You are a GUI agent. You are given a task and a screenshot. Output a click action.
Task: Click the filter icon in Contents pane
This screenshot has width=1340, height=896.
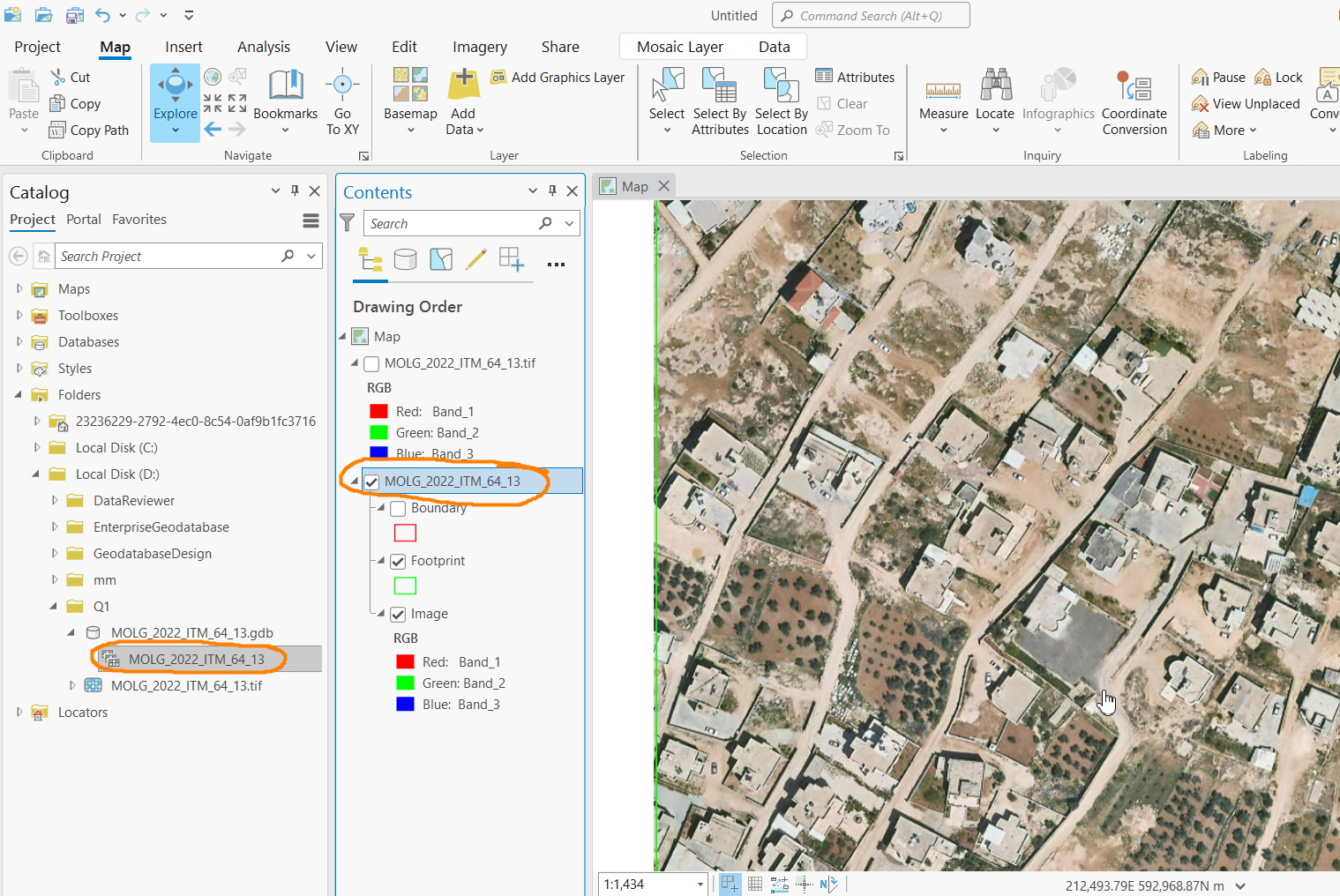point(346,222)
